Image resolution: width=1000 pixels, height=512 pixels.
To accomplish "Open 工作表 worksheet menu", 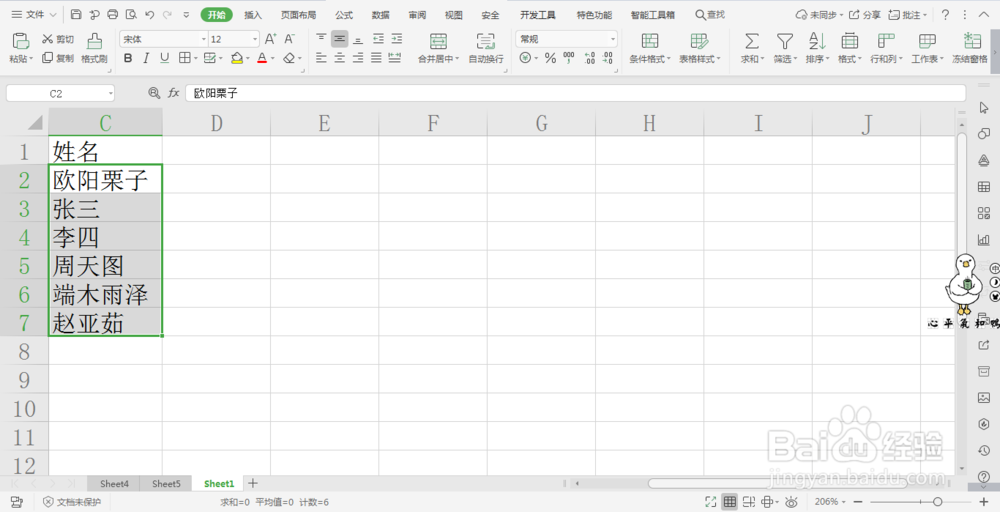I will coord(927,48).
